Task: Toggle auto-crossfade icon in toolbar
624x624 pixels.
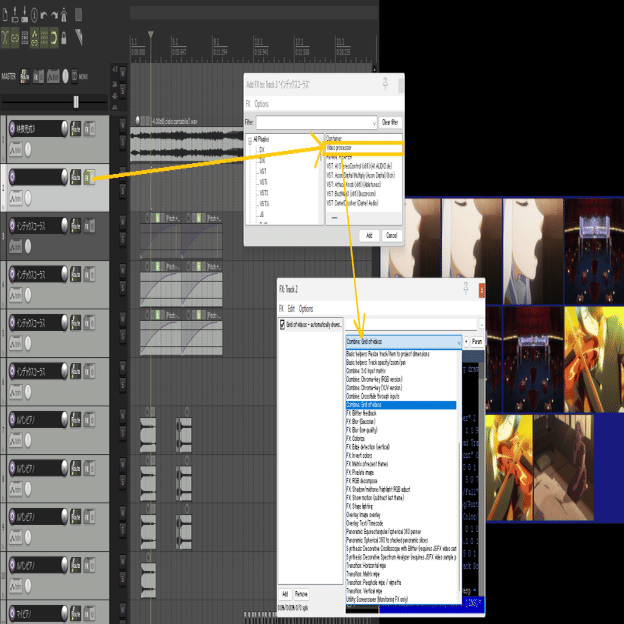Action: 5,38
